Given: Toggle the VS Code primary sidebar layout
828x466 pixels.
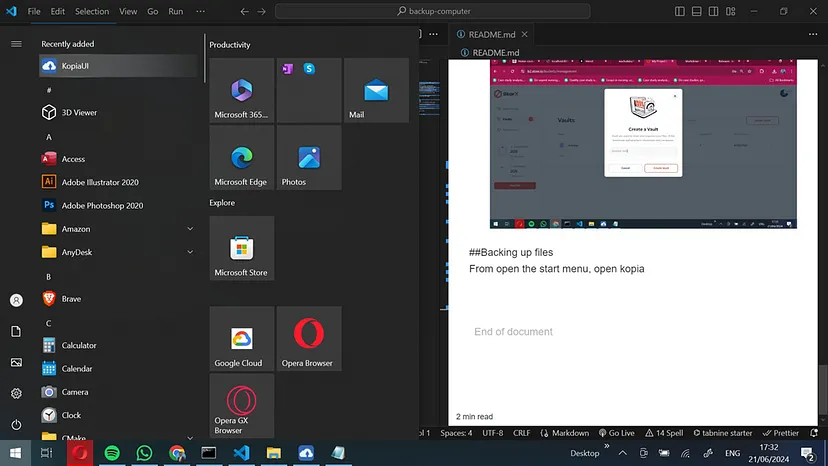Looking at the screenshot, I should (681, 11).
